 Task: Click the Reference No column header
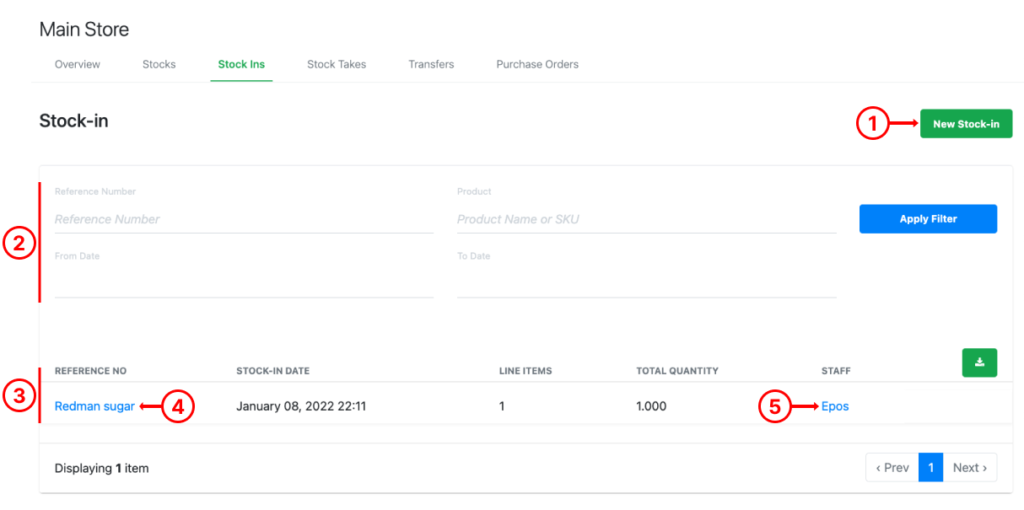pyautogui.click(x=90, y=371)
